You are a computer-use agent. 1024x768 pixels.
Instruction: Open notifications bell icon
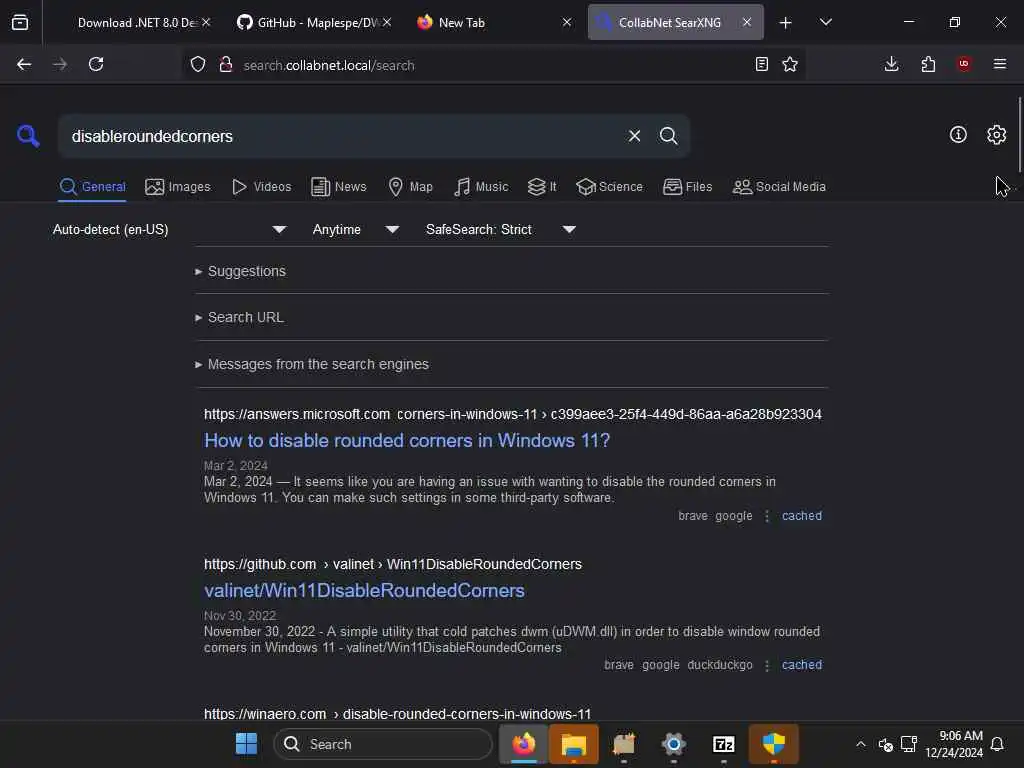point(997,744)
